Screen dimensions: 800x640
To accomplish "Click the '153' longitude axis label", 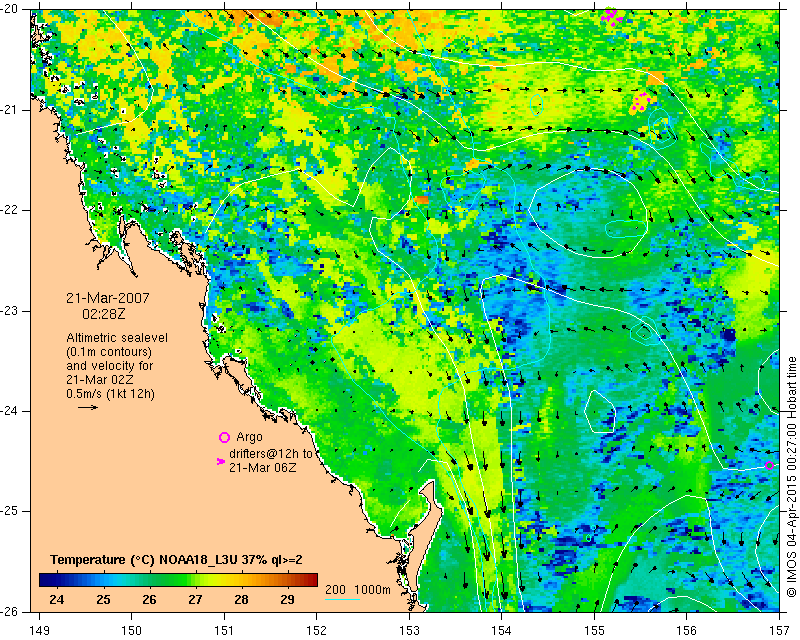I will (409, 631).
